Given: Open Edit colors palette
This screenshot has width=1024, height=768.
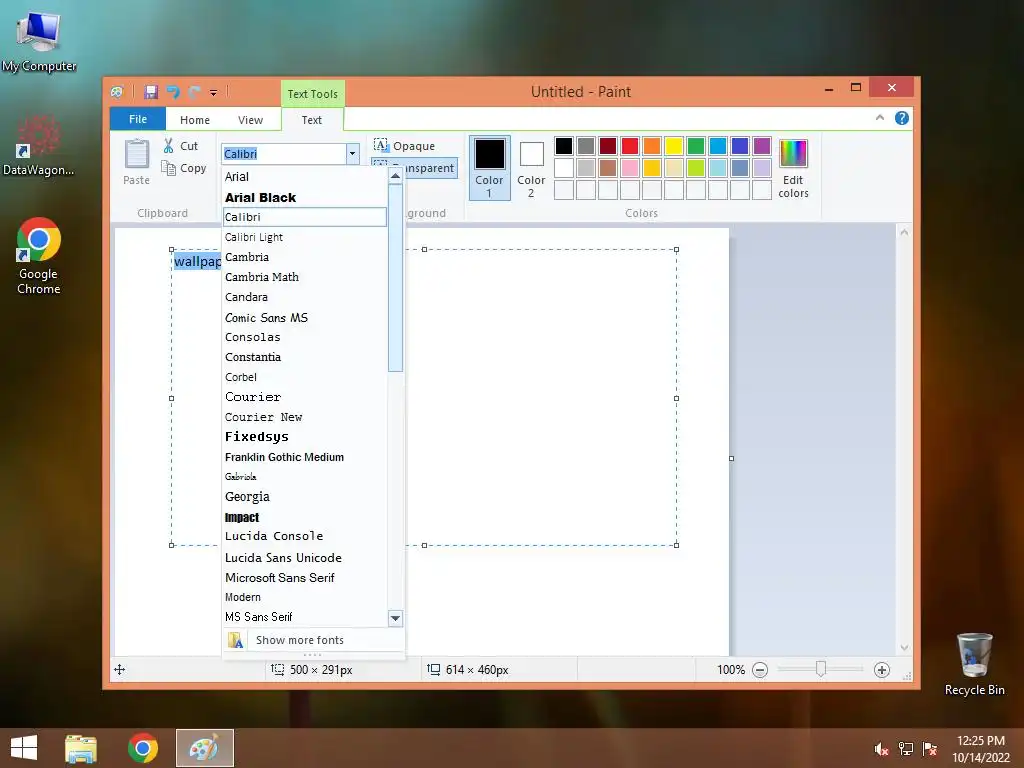Looking at the screenshot, I should (x=793, y=168).
